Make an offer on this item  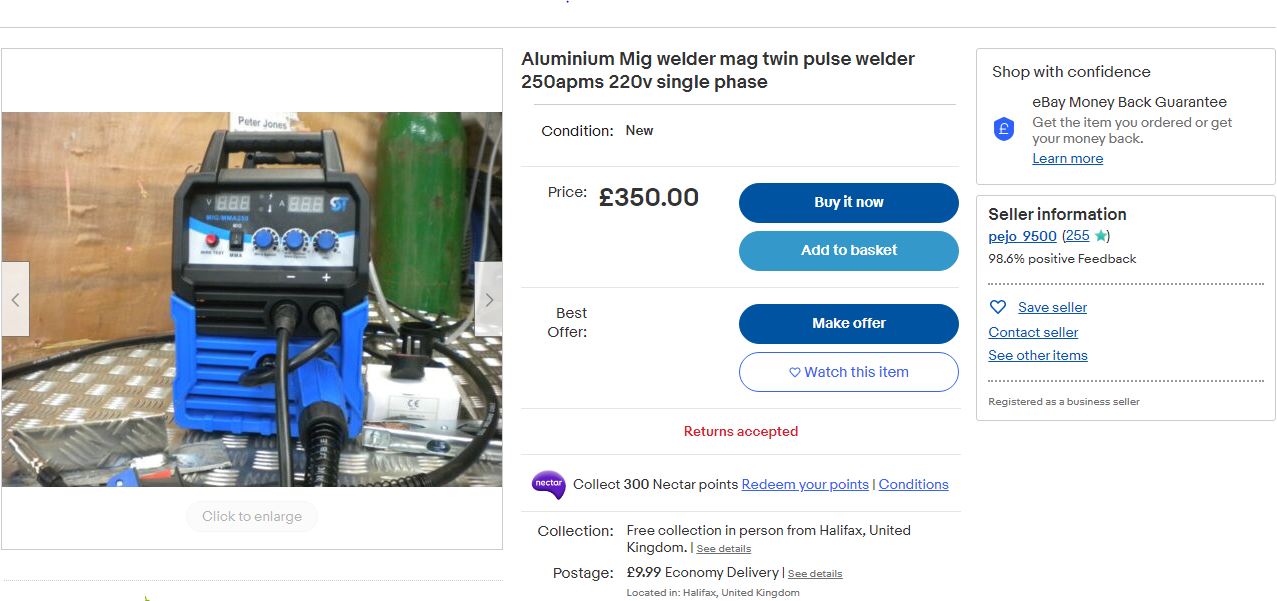click(848, 323)
